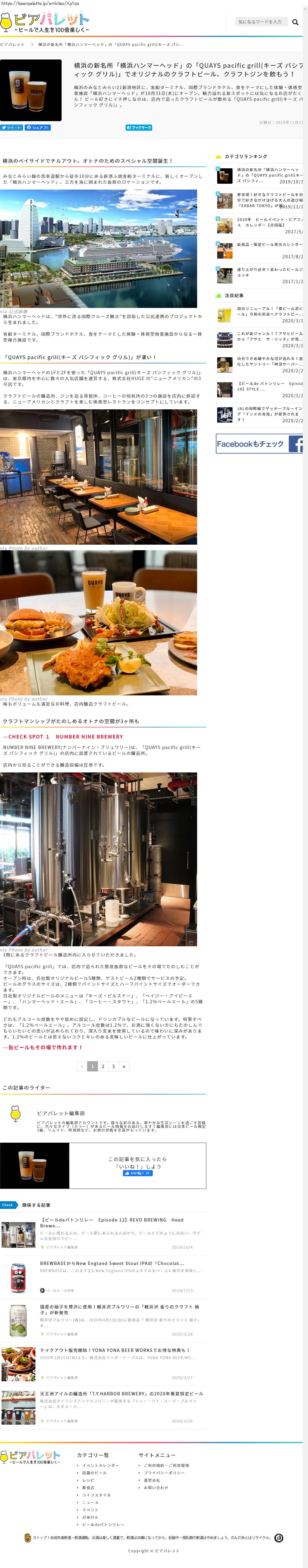The height and width of the screenshot is (1568, 308).
Task: Open the top-ranked 横浜ハンマーヘッド ranking thumbnail
Action: pyautogui.click(x=224, y=176)
